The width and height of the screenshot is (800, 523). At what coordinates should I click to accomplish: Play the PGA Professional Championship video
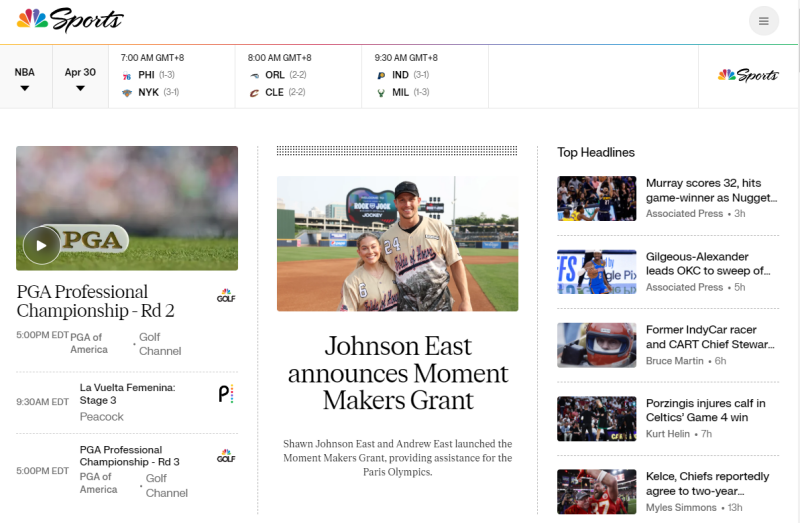click(41, 244)
